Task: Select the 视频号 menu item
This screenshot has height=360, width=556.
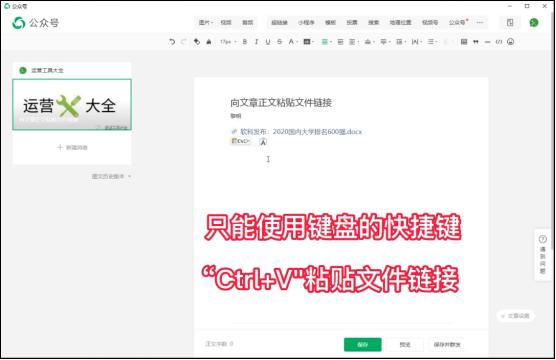Action: click(x=430, y=22)
